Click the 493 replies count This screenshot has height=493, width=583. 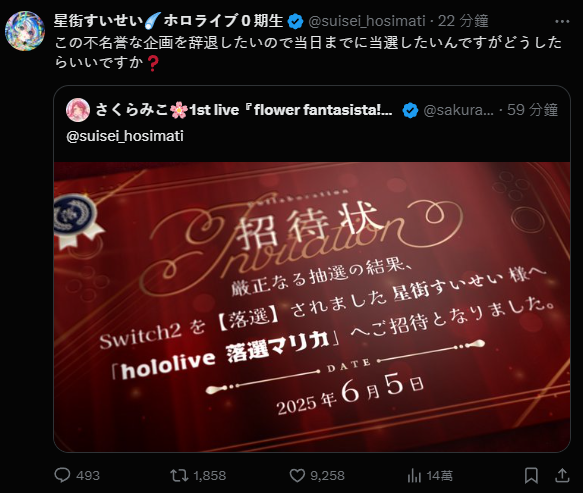pos(88,476)
